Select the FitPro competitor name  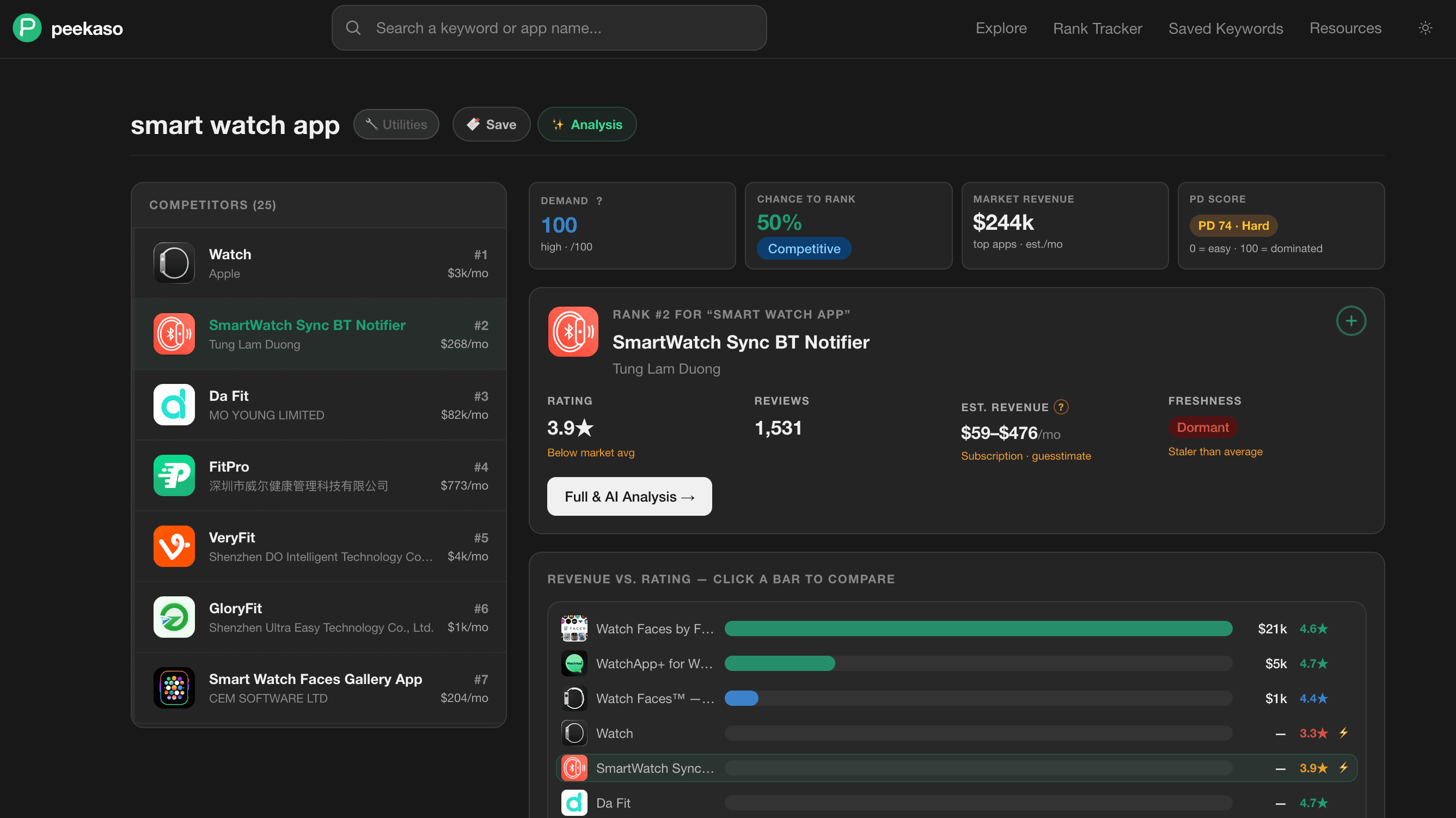pyautogui.click(x=229, y=467)
